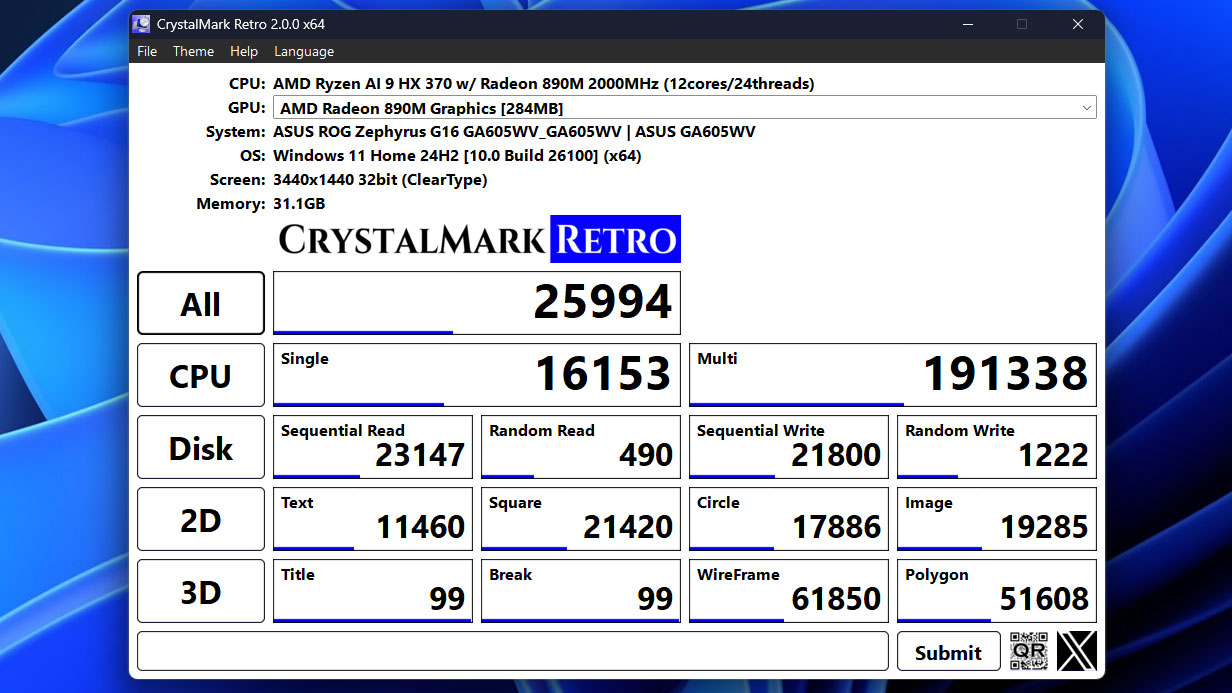Select the total score 25994 box
Screen dimensions: 1232x693
477,303
